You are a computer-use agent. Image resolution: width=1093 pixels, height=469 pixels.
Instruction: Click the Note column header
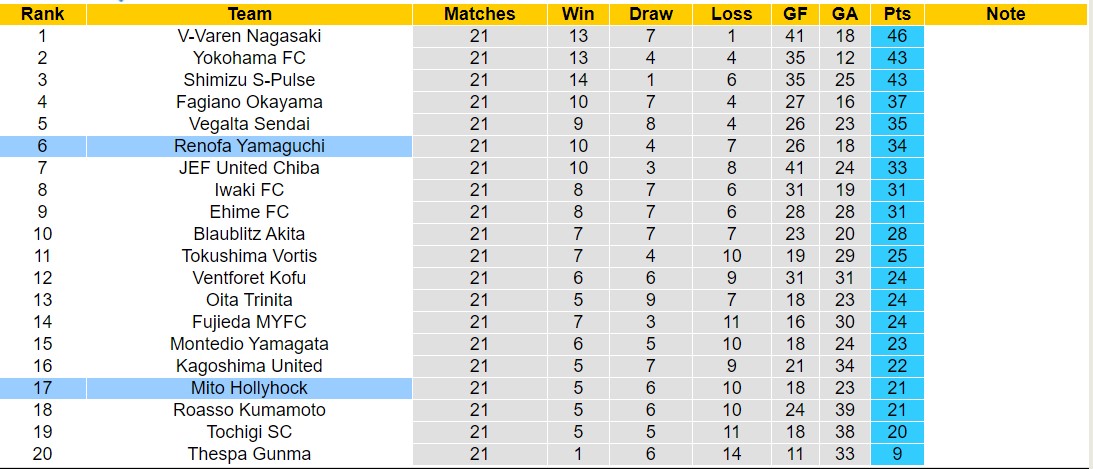(1005, 14)
